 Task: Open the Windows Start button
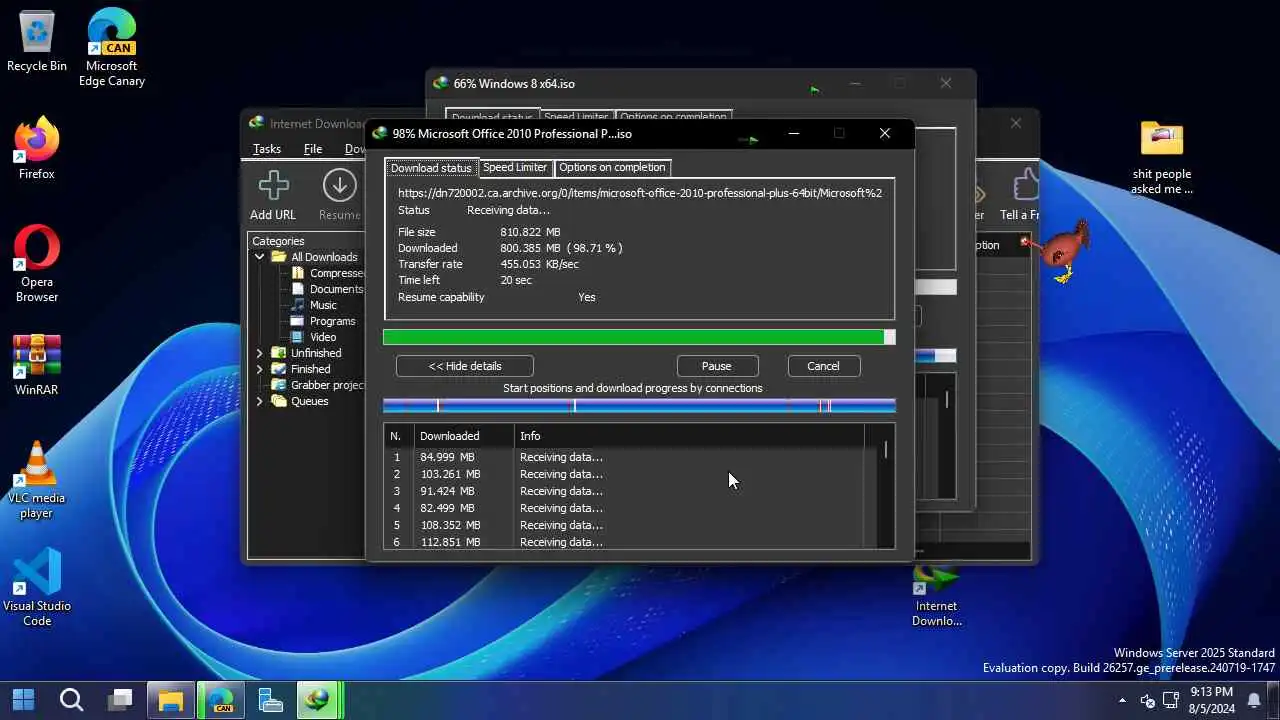[24, 699]
